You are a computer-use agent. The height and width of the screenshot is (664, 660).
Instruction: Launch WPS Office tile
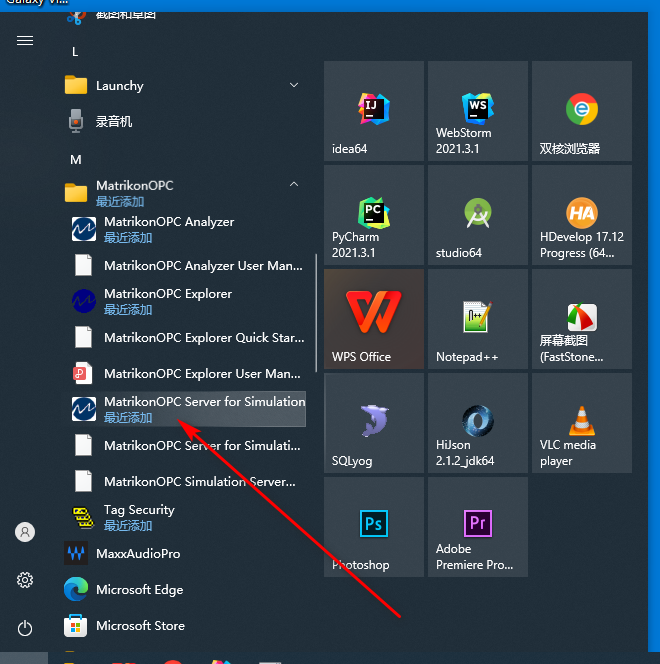[373, 319]
